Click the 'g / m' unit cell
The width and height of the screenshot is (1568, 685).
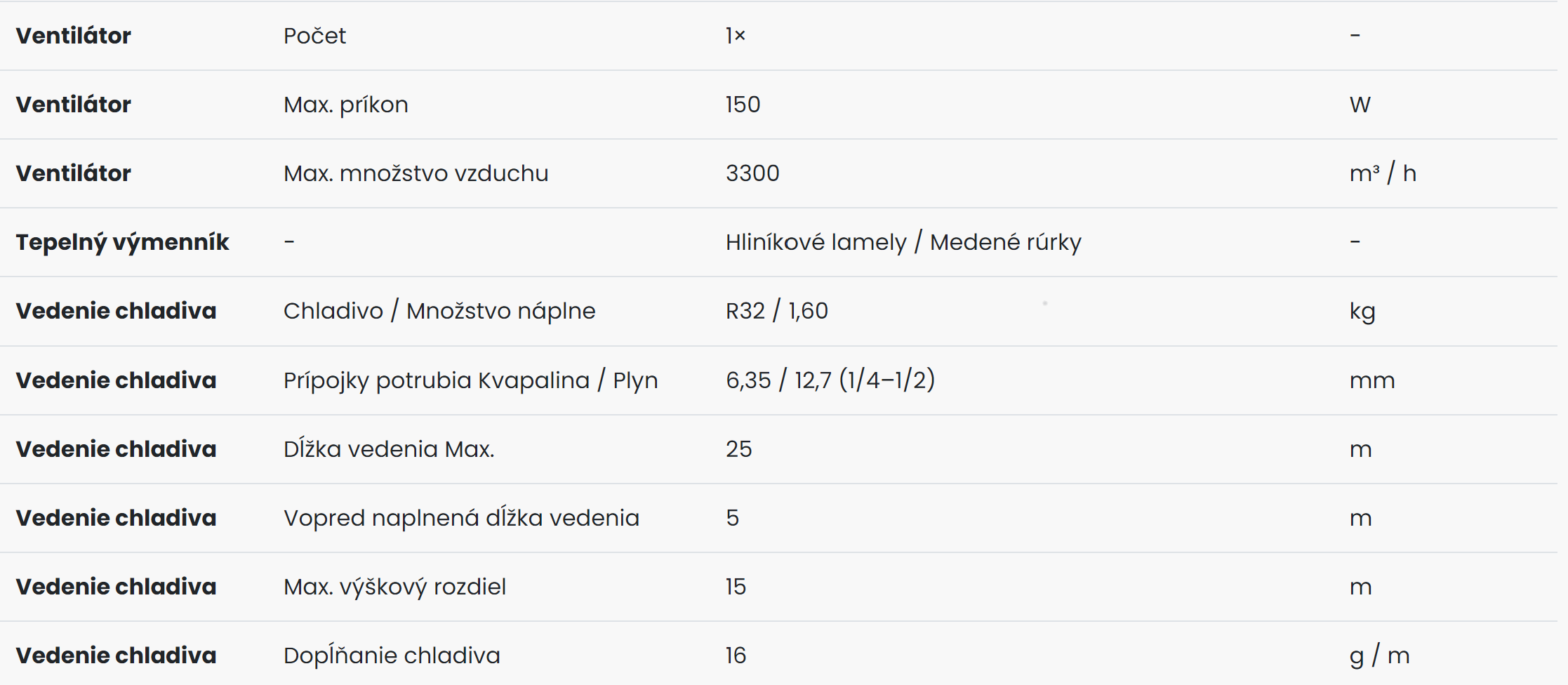(1379, 656)
